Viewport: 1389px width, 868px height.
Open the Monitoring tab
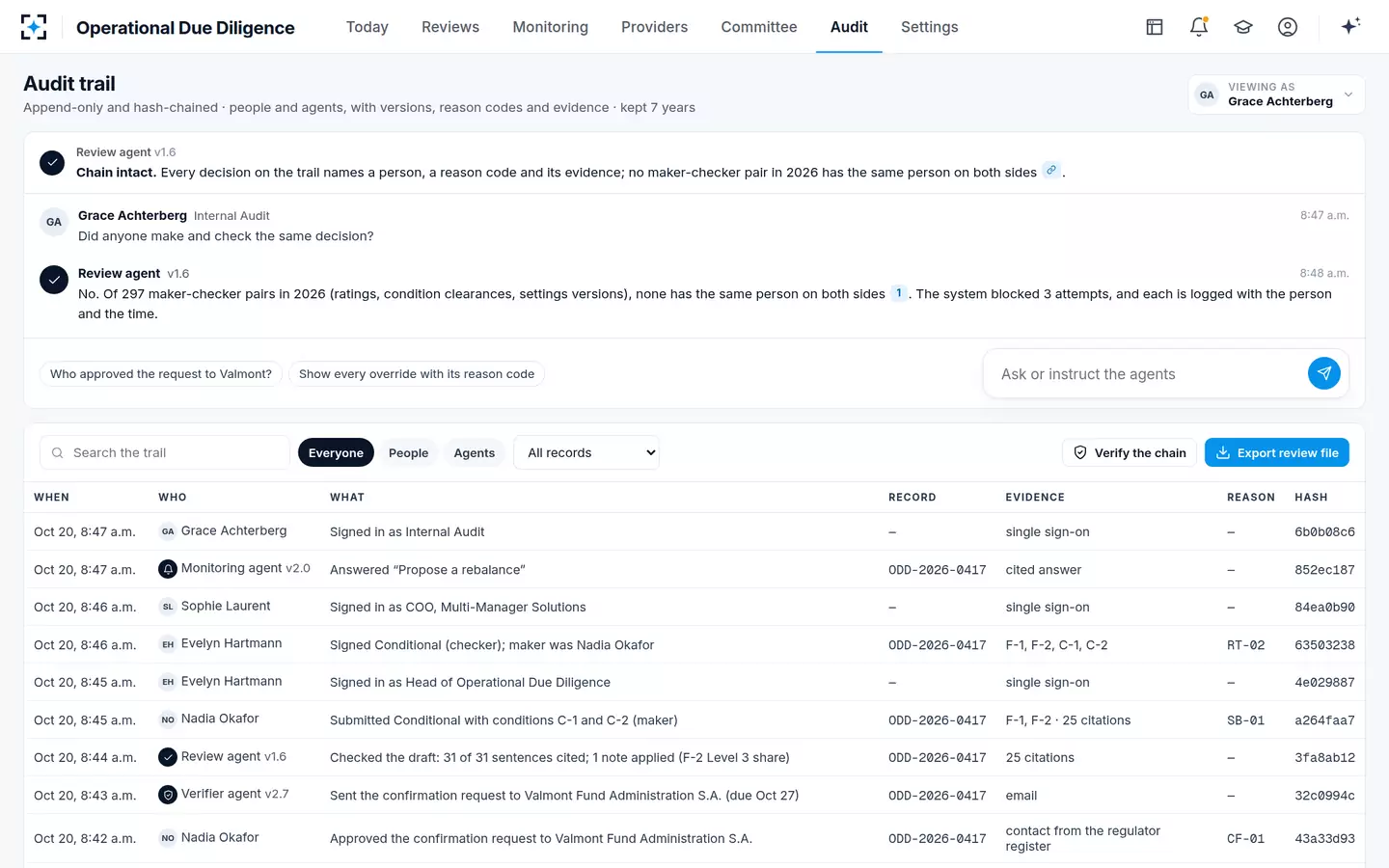551,27
